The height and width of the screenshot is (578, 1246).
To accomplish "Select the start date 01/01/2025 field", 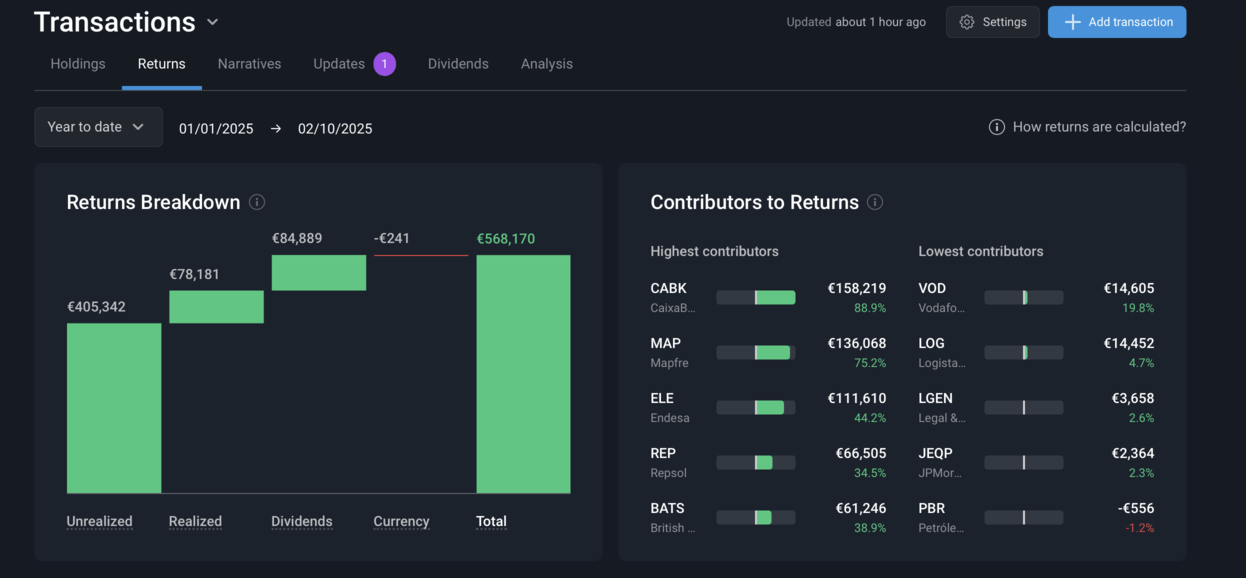I will pos(216,129).
